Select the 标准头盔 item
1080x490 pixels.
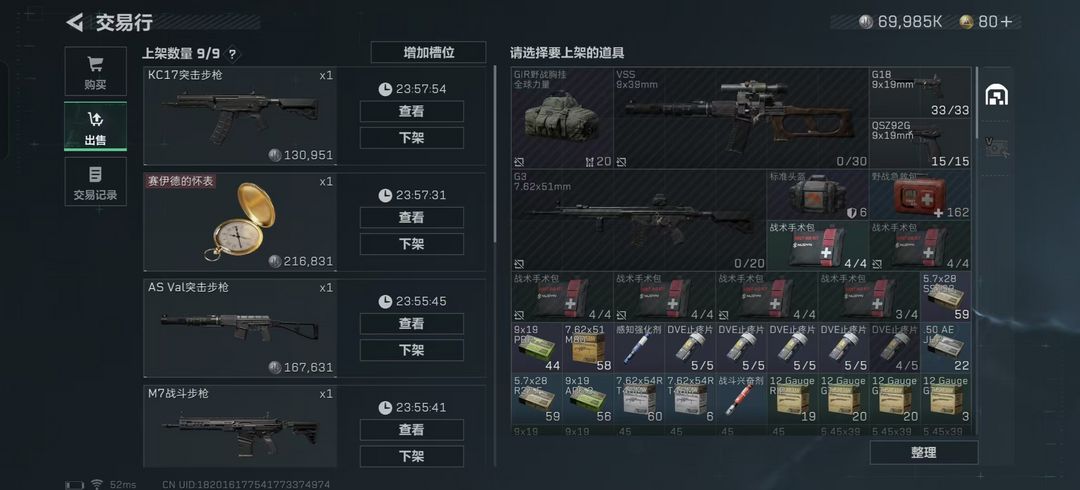pyautogui.click(x=818, y=195)
